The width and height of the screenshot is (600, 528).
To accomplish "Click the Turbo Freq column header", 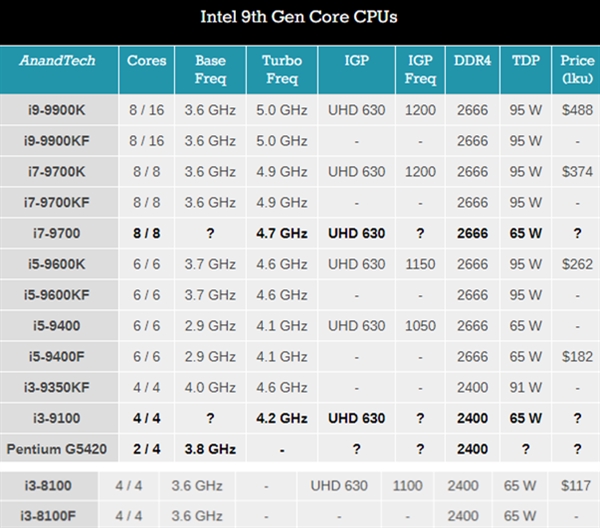I will click(x=281, y=69).
